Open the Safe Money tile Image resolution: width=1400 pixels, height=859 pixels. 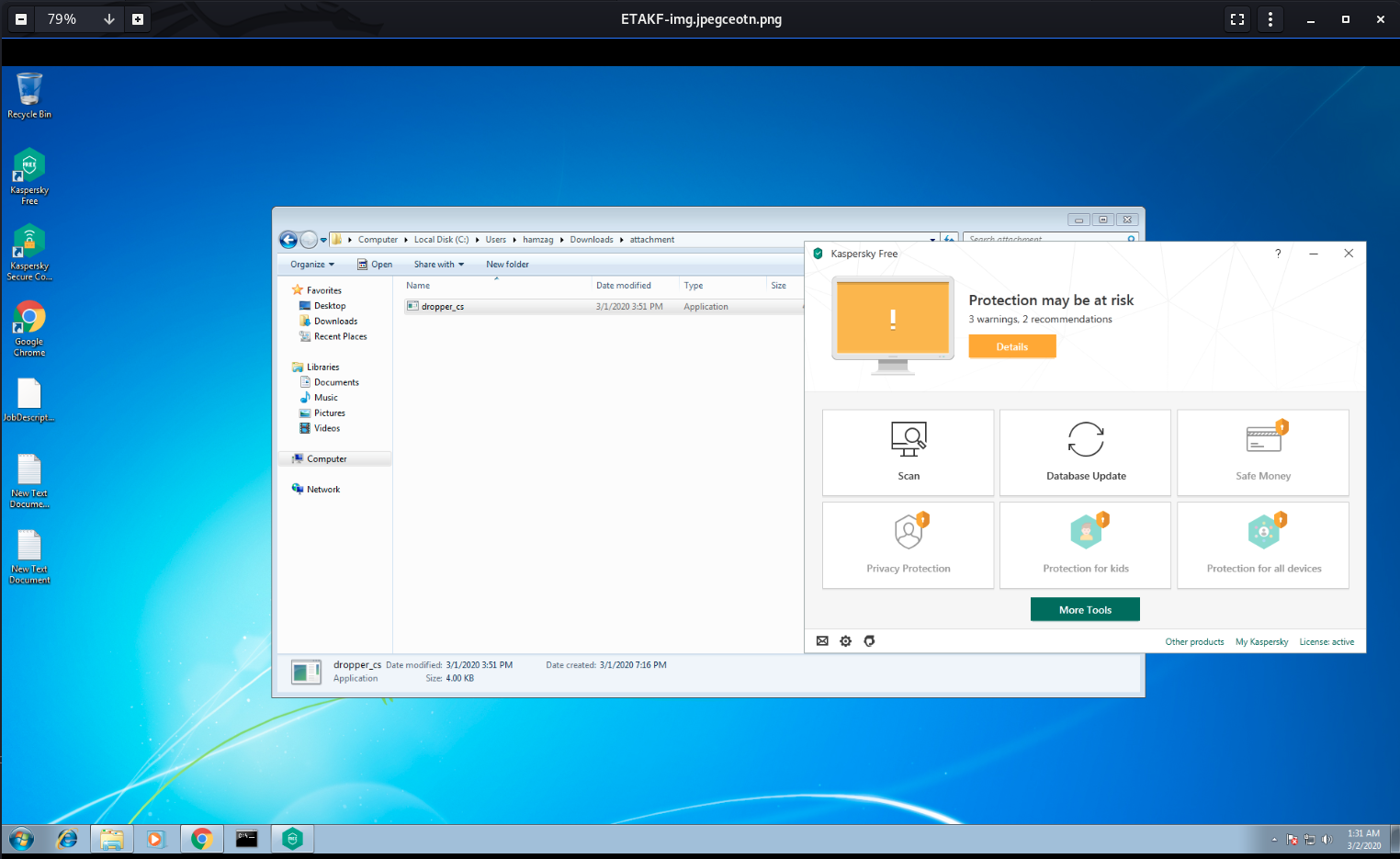pos(1263,453)
